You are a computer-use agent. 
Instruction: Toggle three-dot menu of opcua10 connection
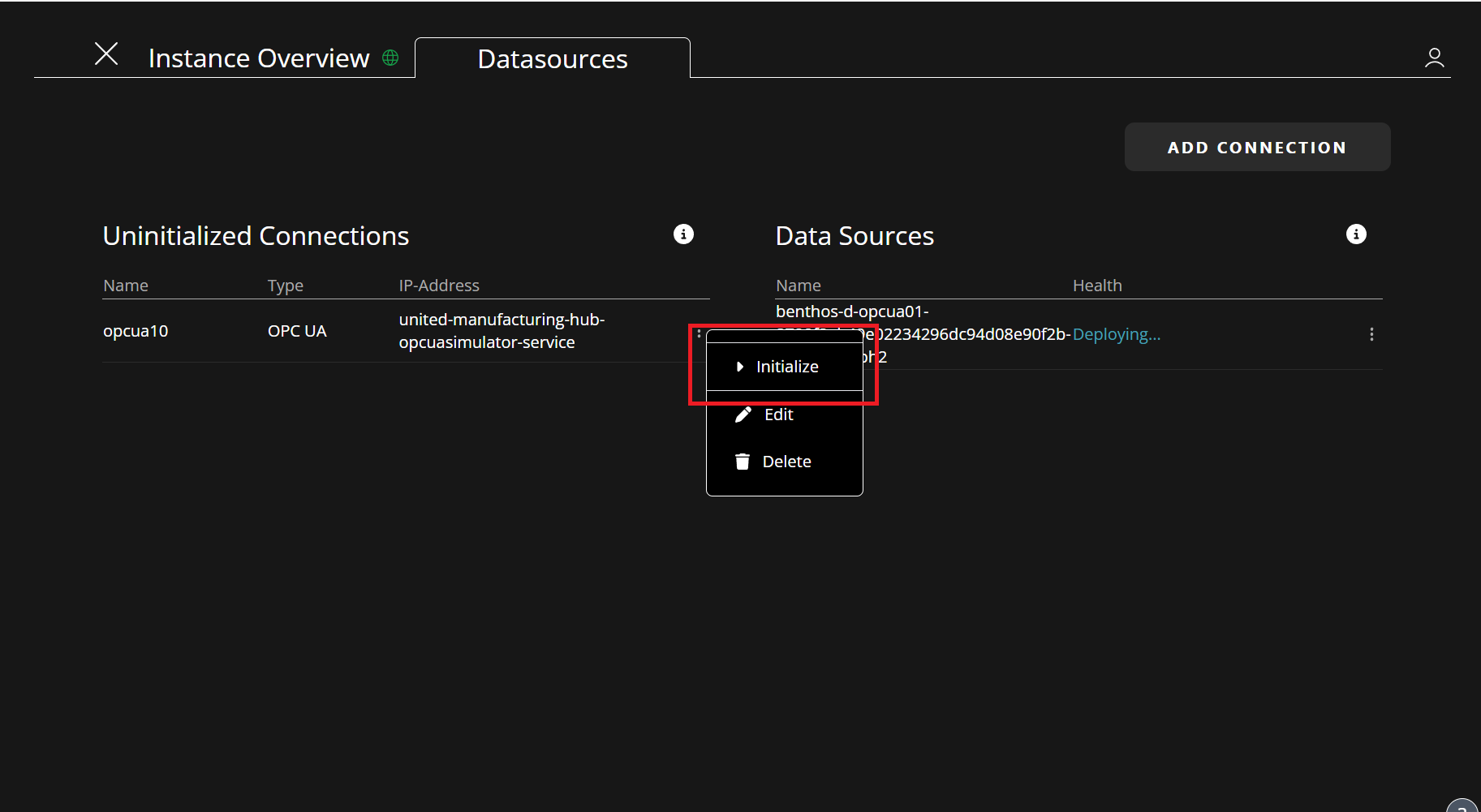tap(699, 333)
